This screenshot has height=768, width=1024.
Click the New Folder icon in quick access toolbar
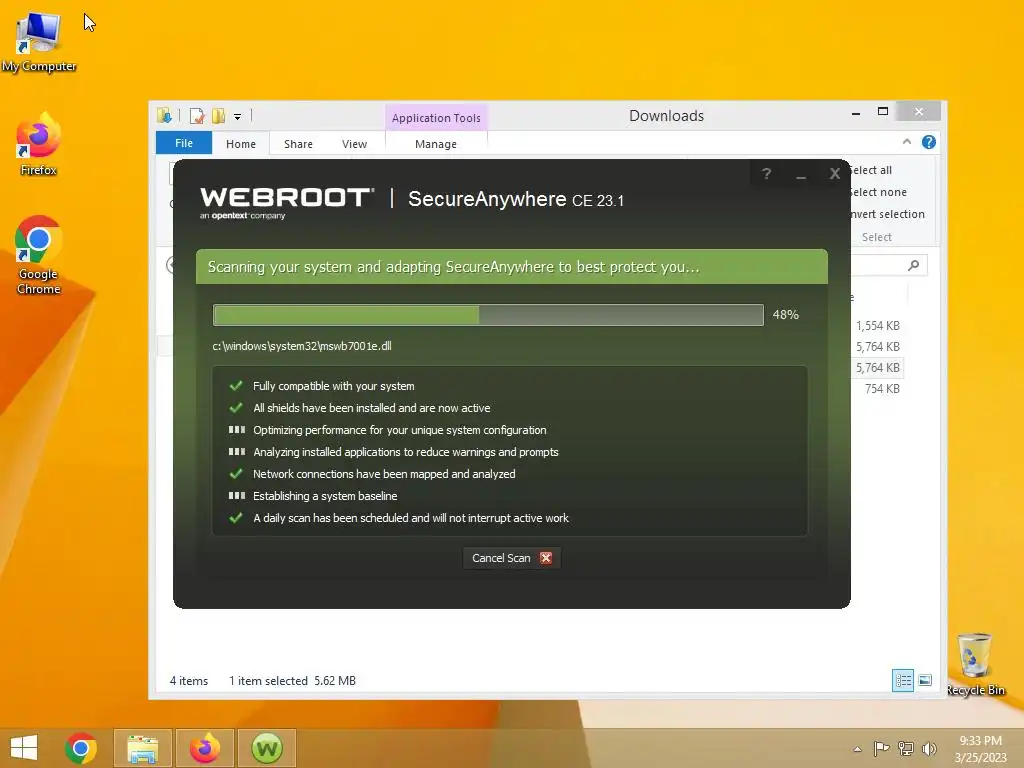pyautogui.click(x=218, y=116)
